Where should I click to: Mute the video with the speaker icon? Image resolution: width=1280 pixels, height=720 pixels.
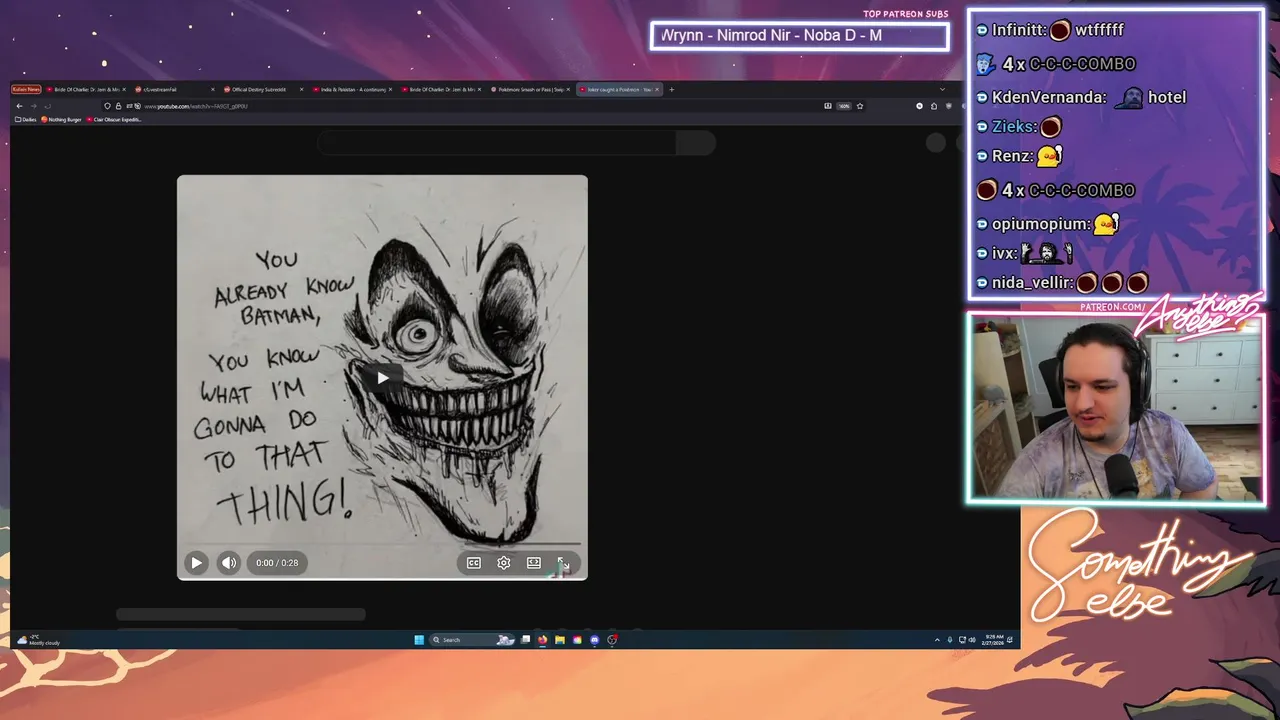click(x=229, y=563)
